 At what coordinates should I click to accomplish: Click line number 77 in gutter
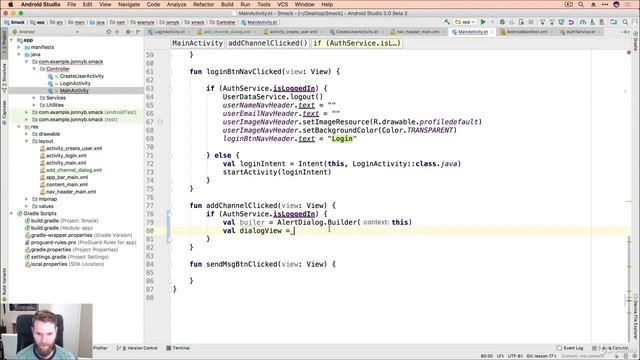coord(150,205)
